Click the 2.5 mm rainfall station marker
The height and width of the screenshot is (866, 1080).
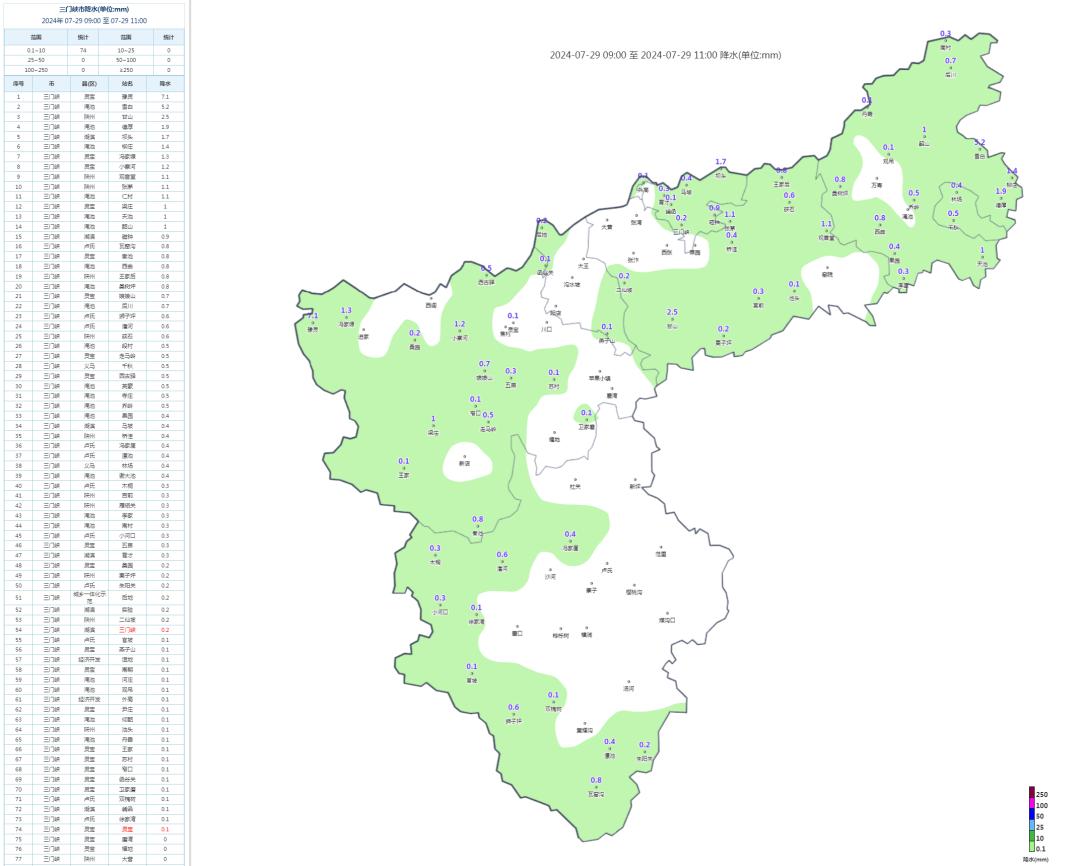coord(672,319)
